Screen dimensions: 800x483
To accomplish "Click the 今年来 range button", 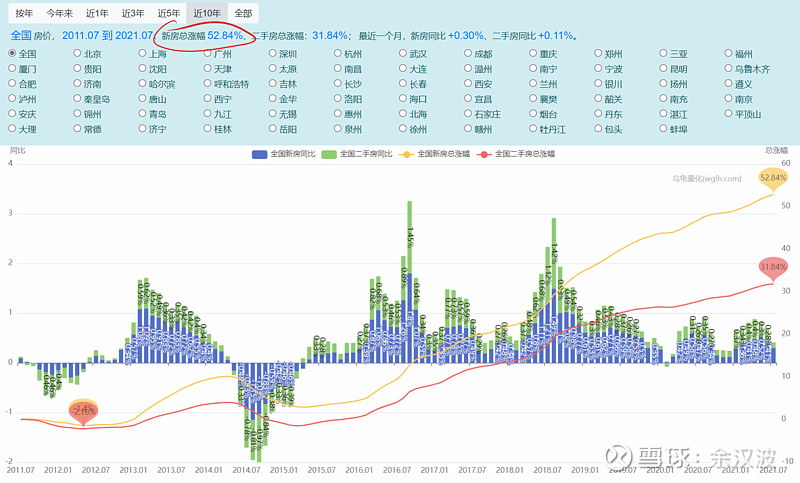I will point(61,13).
